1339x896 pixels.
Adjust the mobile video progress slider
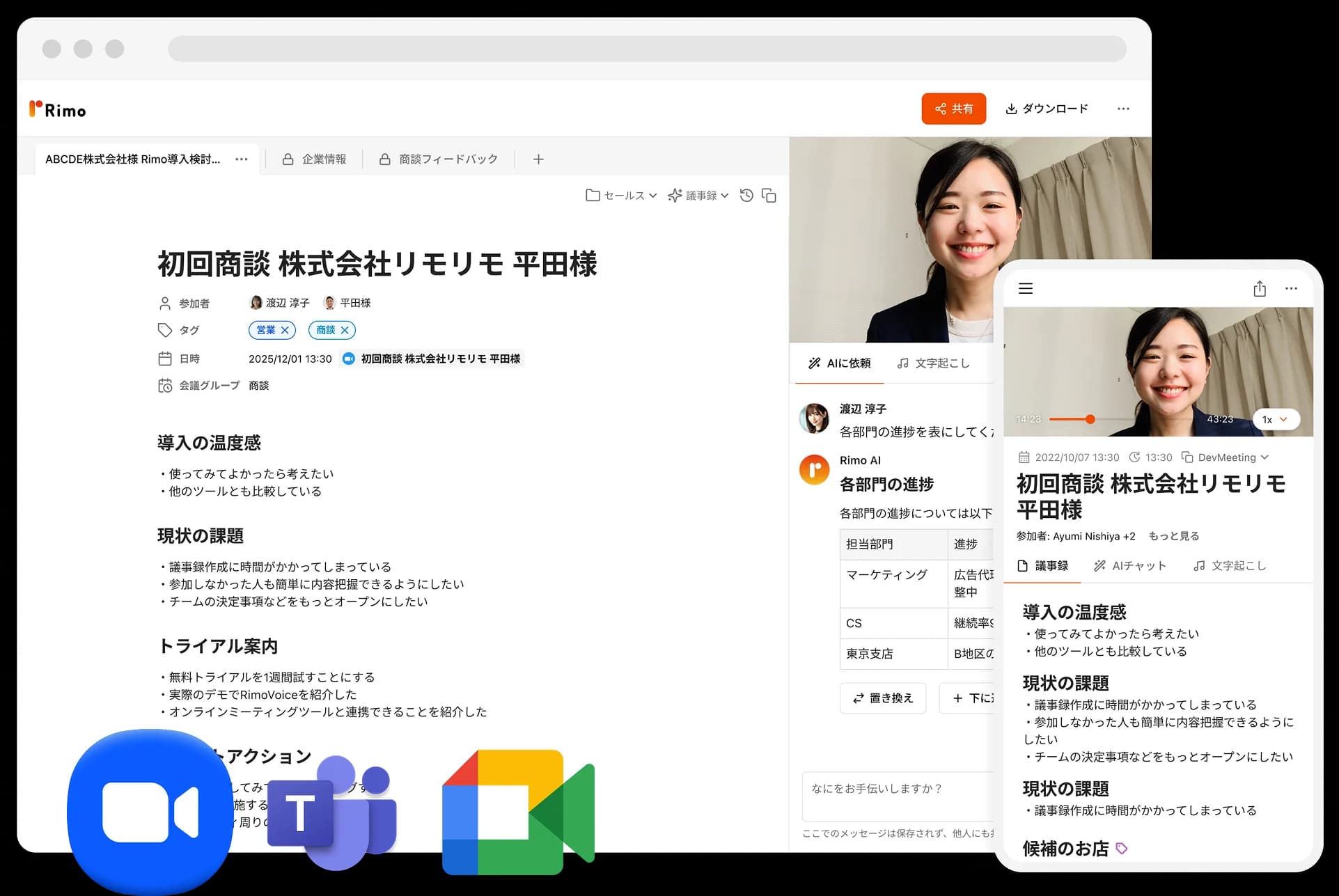coord(1090,419)
